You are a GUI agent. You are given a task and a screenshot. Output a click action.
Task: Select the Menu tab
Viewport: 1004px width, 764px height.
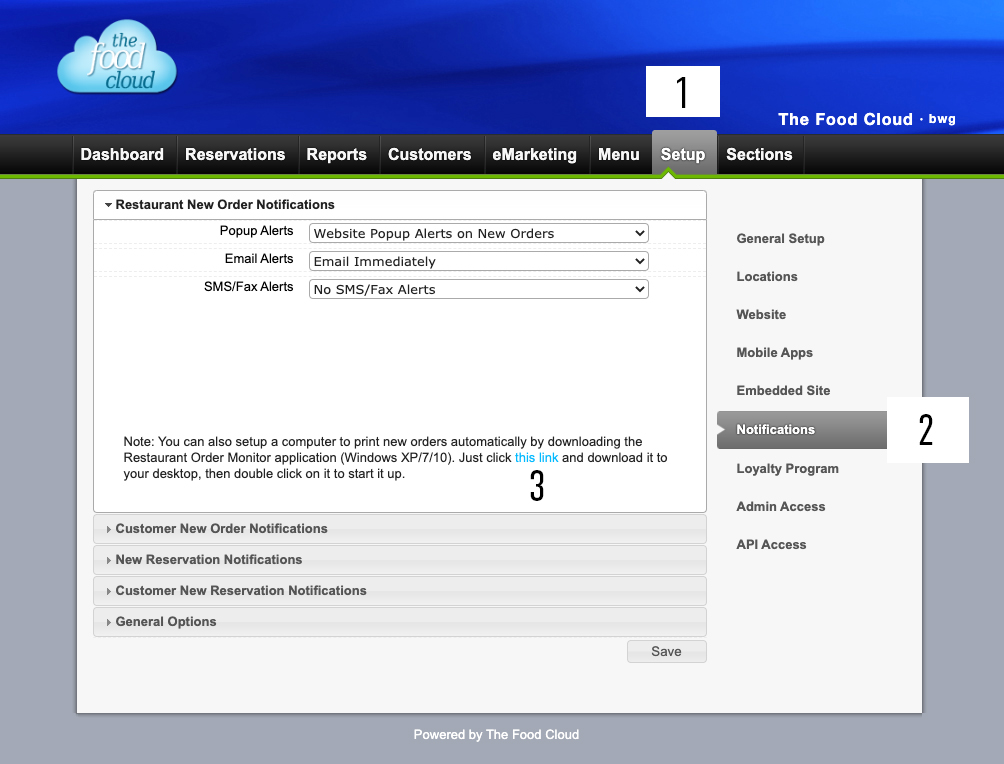[x=619, y=154]
